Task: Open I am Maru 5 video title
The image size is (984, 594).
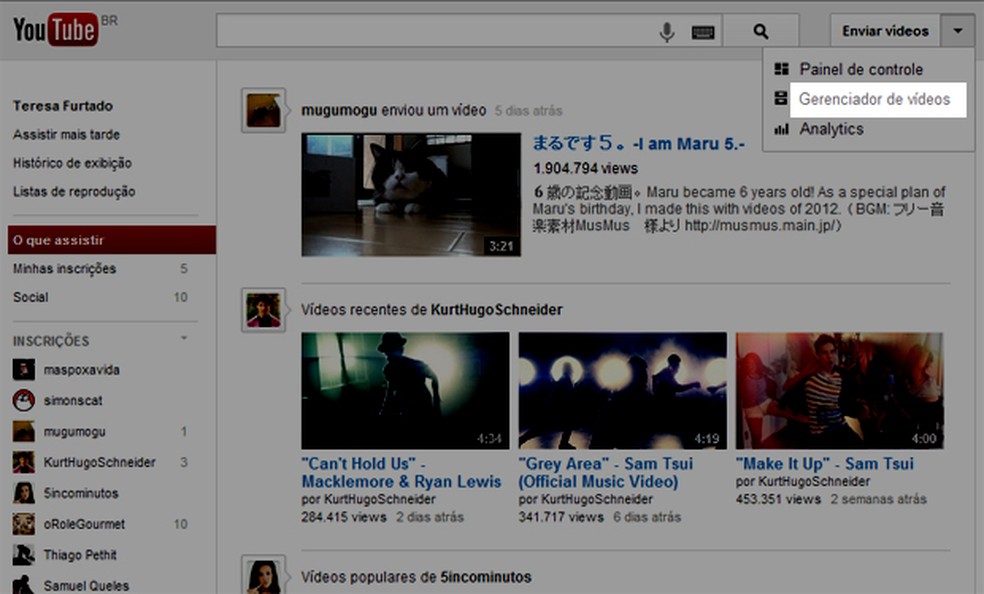Action: [638, 144]
